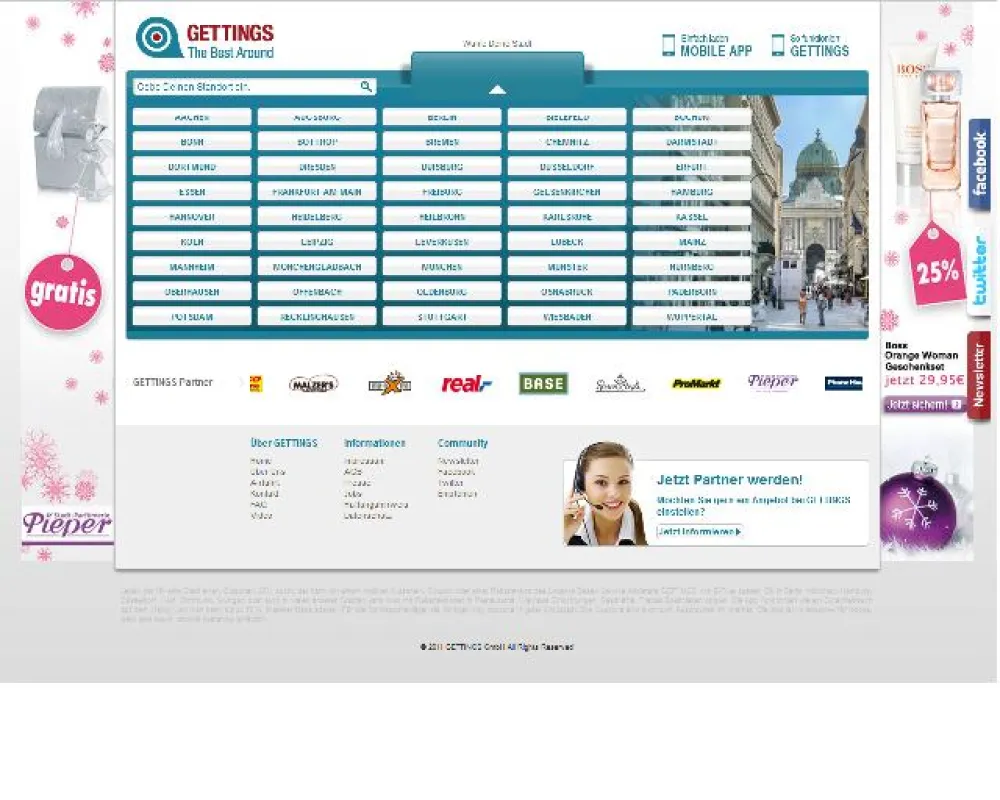Select the city Bottrop

317,142
